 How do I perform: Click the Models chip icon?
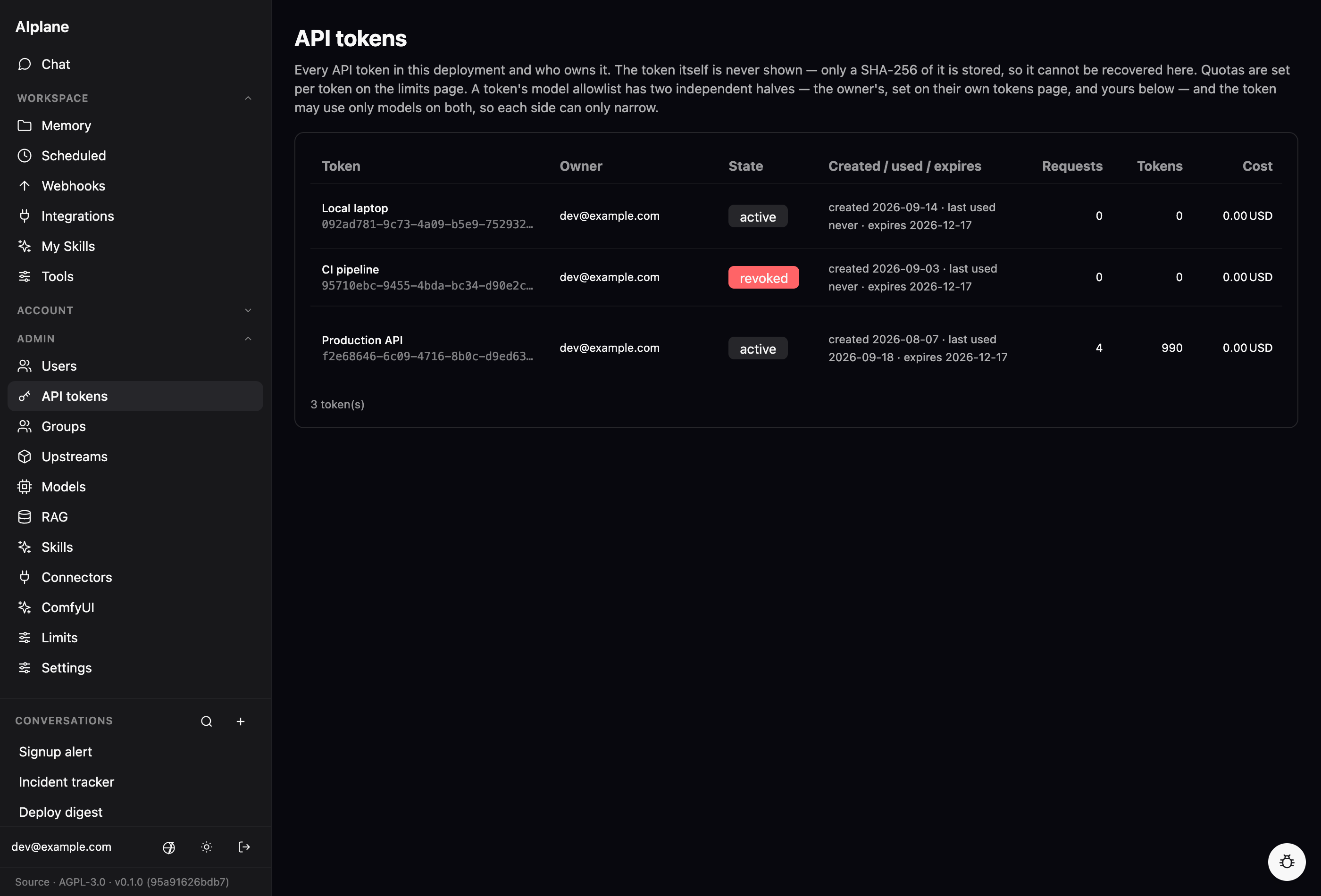pos(25,486)
